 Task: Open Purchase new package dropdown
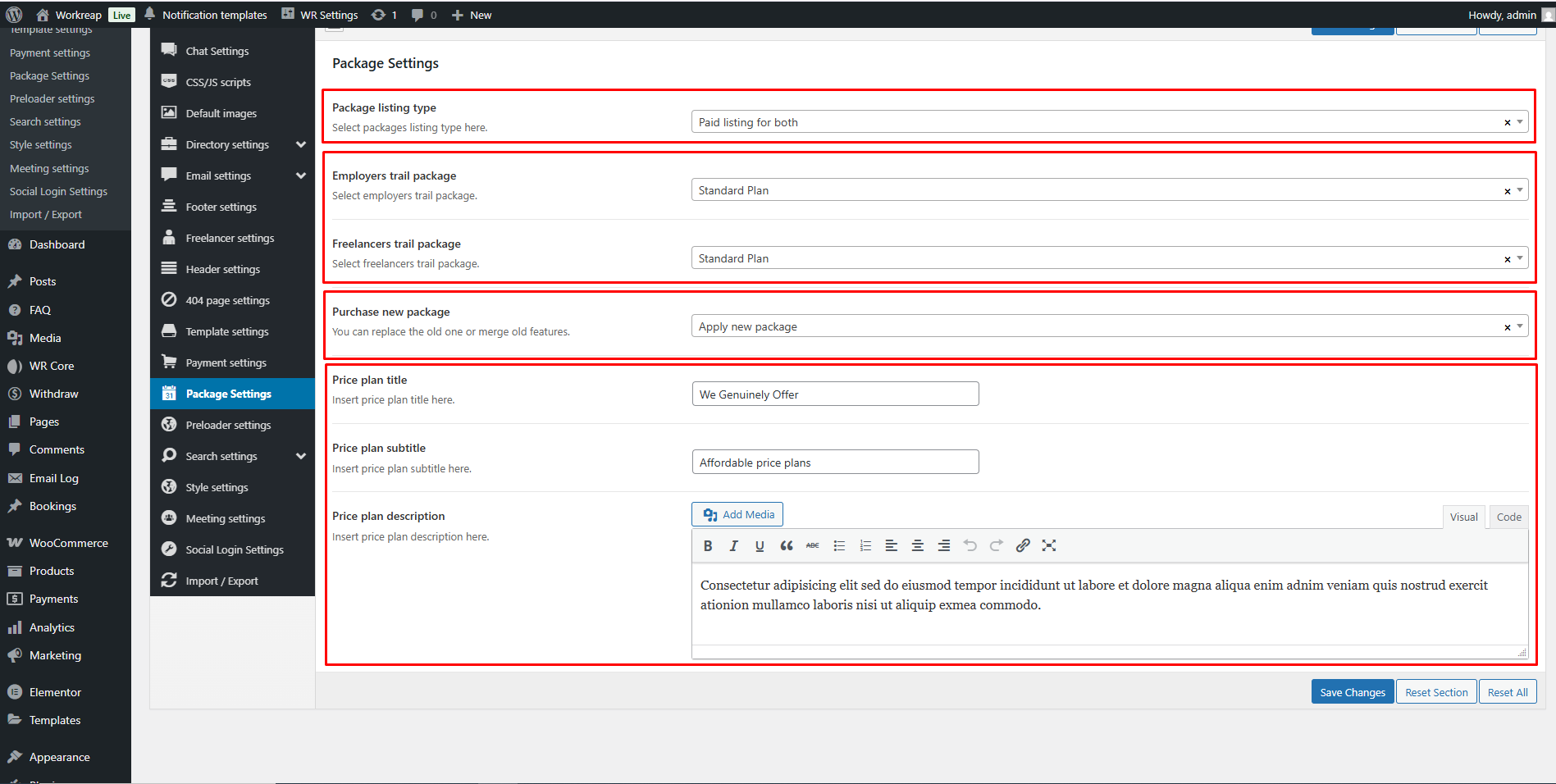[1519, 326]
